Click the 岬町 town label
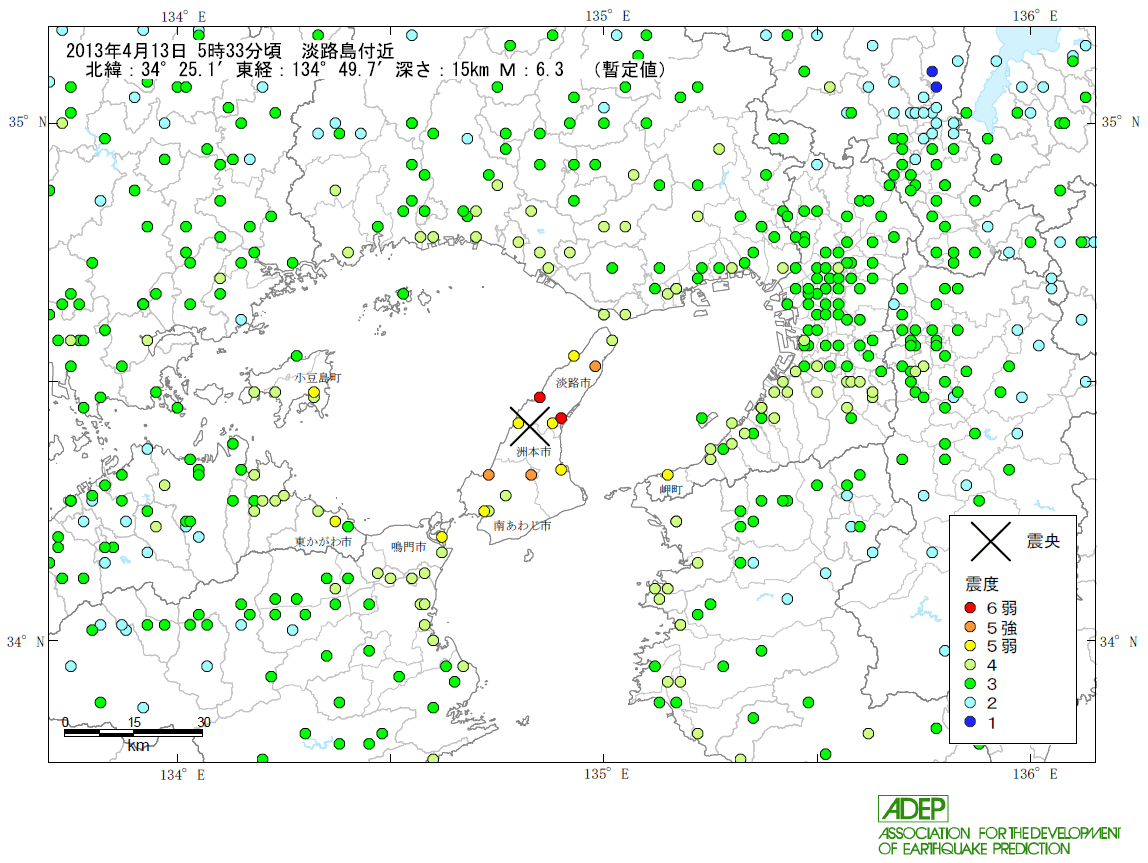The image size is (1148, 863). coord(671,490)
